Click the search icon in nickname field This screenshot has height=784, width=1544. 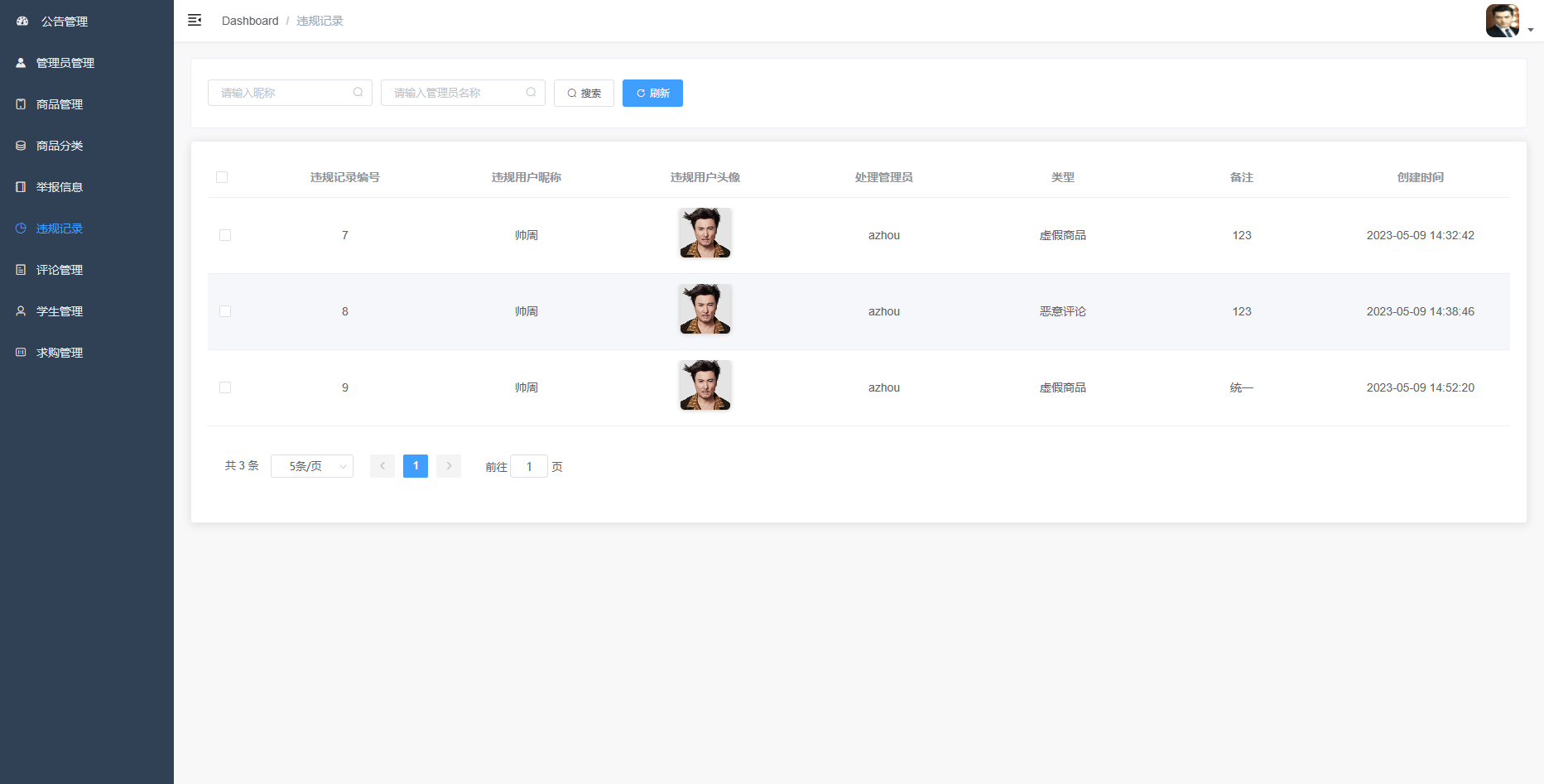(358, 93)
